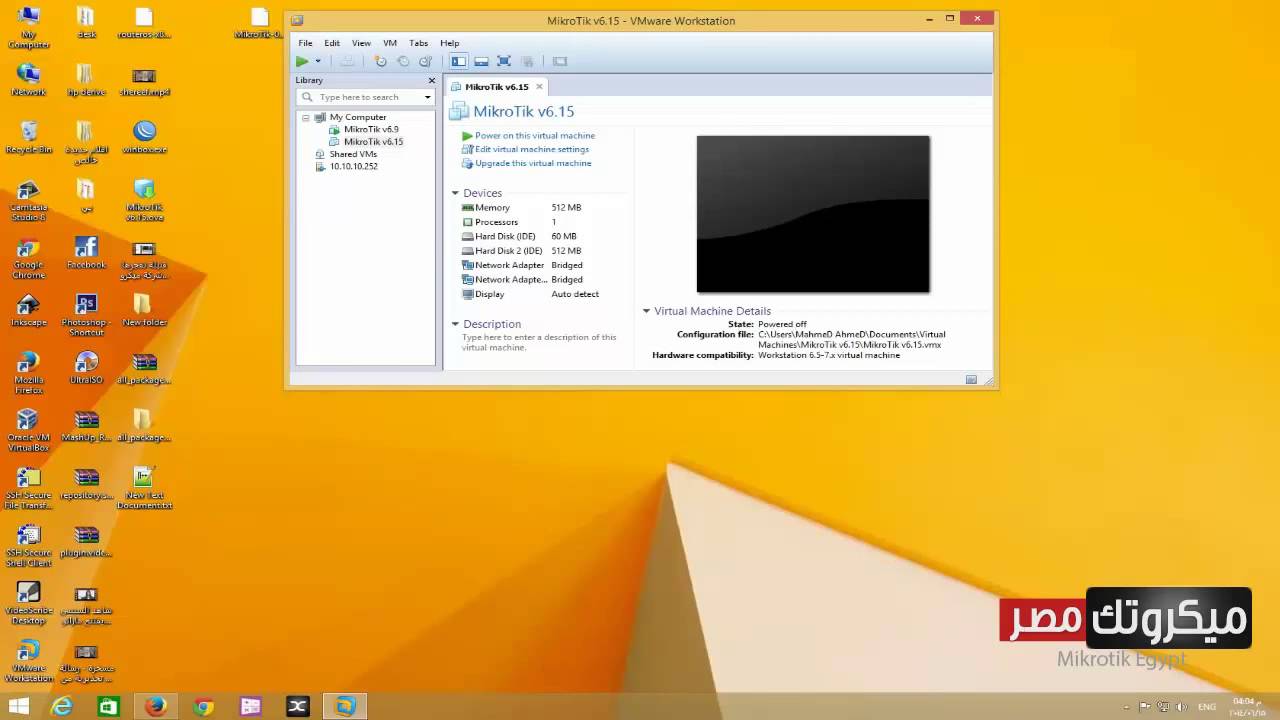Collapse the Virtual Machine Details section
This screenshot has width=1280, height=720.
(646, 311)
